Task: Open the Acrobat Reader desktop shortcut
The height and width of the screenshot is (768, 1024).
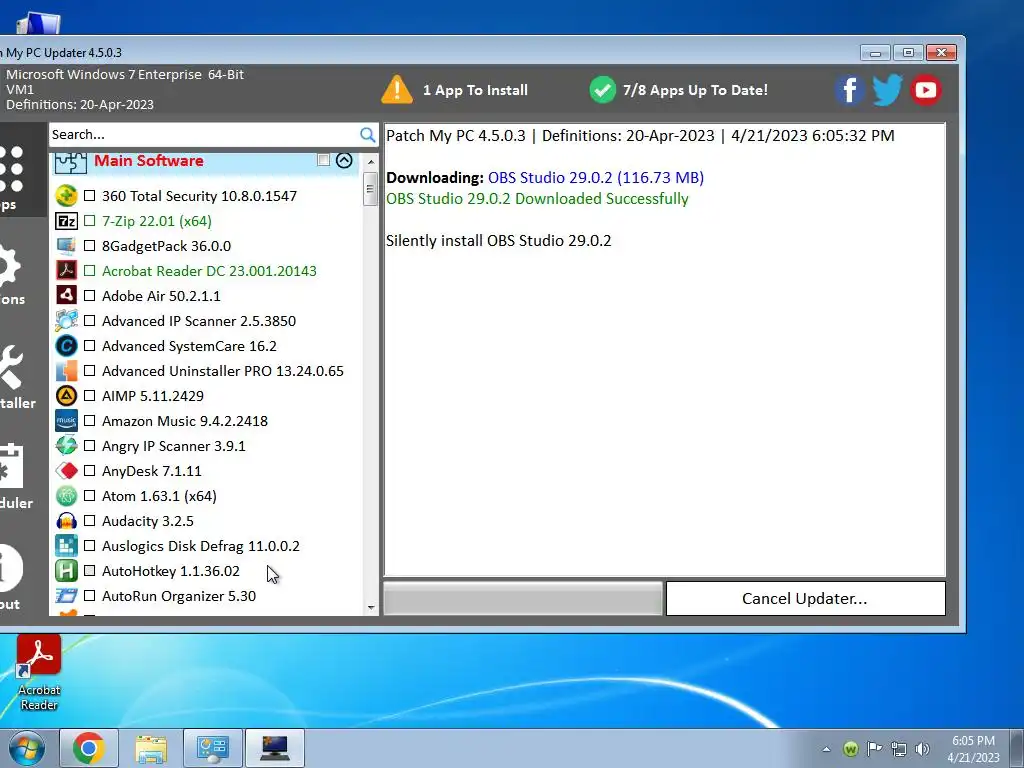Action: coord(39,673)
